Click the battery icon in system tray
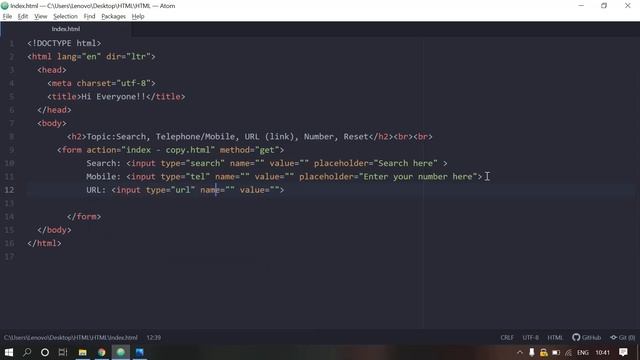This screenshot has width=640, height=360. [x=556, y=353]
